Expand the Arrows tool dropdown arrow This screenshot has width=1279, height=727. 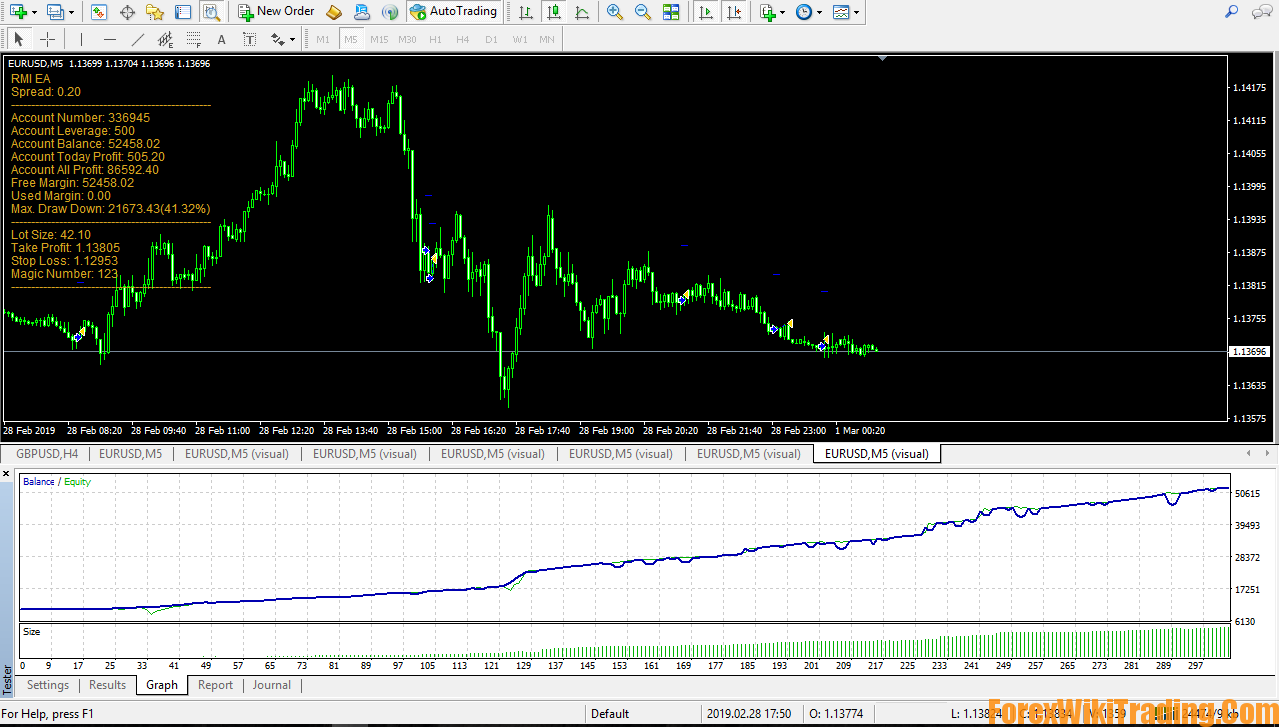[292, 39]
